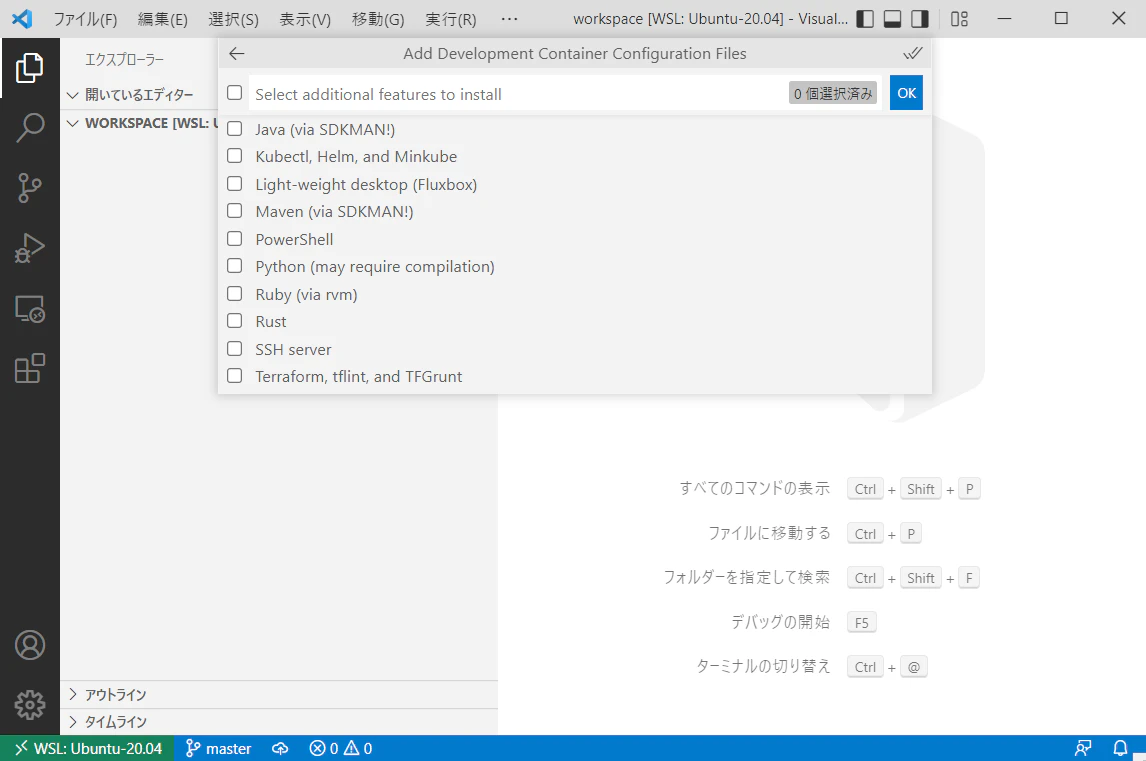The height and width of the screenshot is (761, 1146).
Task: Check the SSH server feature
Action: pyautogui.click(x=235, y=348)
